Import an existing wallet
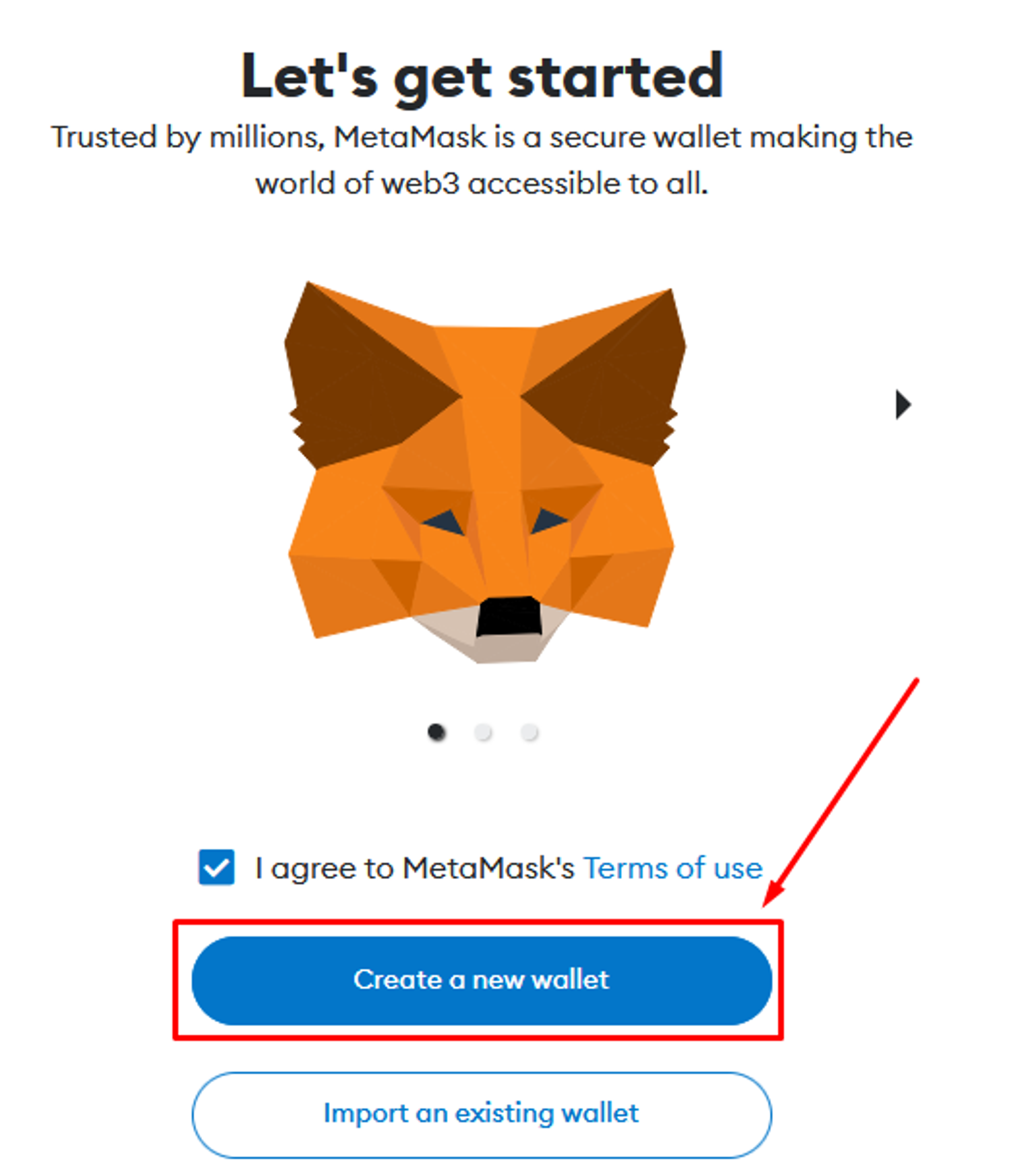Image resolution: width=1012 pixels, height=1176 pixels. pos(482,1115)
